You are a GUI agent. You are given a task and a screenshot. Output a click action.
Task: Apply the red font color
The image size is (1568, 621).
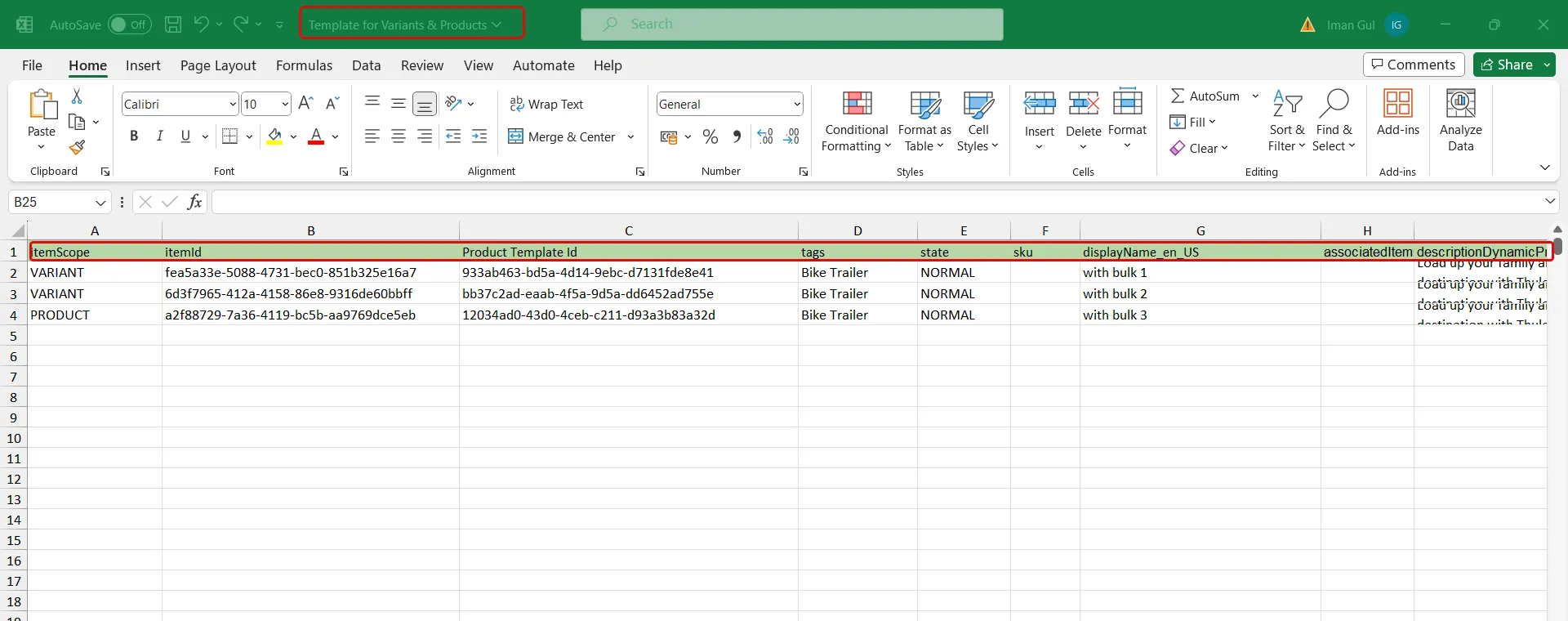tap(316, 136)
